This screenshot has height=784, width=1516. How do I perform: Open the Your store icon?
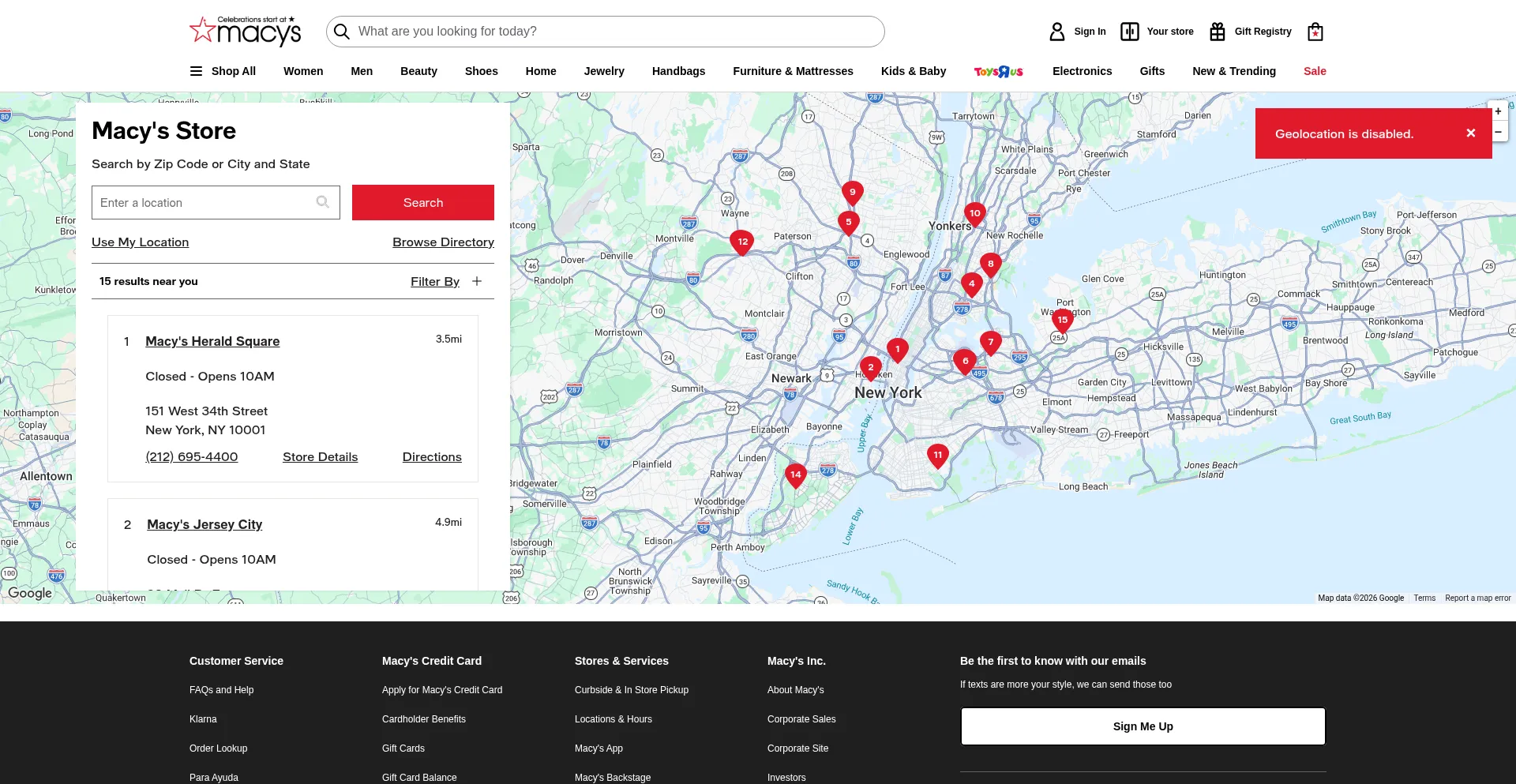(1130, 32)
